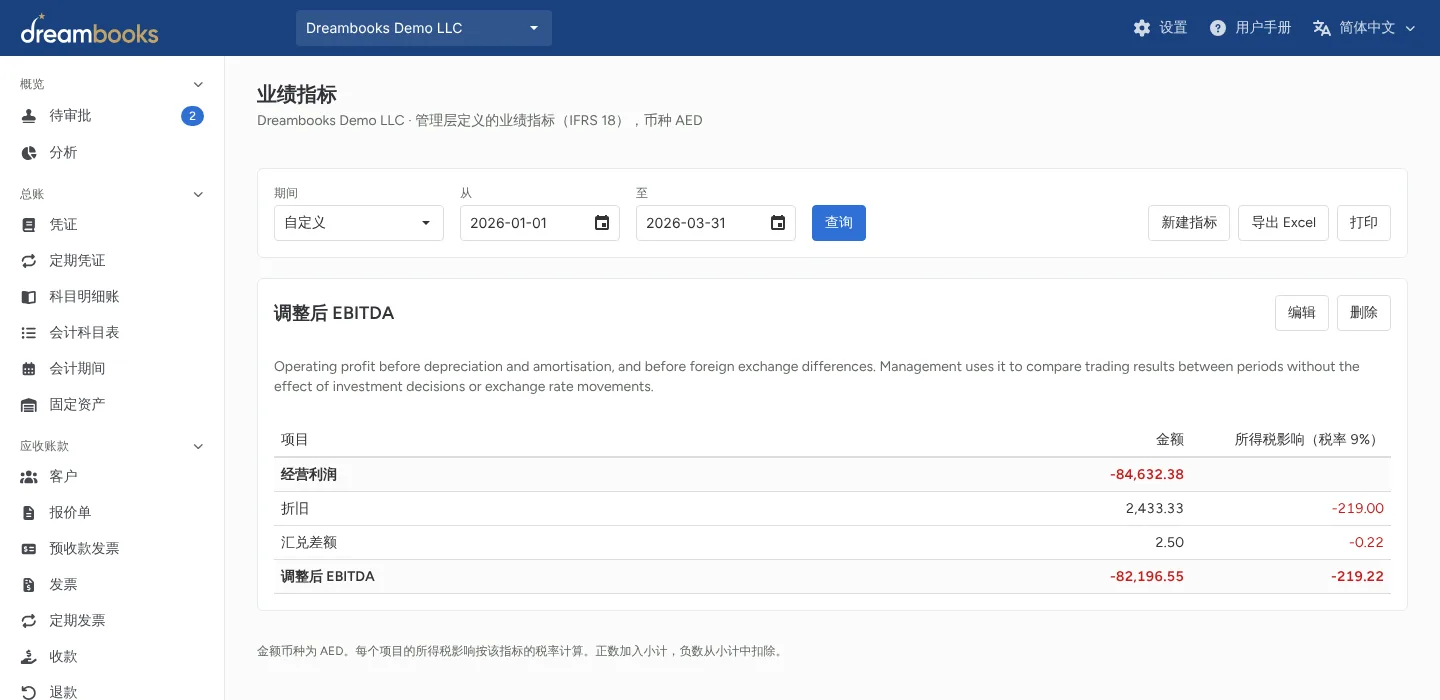
Task: Click the 至 end date field
Action: pos(716,223)
